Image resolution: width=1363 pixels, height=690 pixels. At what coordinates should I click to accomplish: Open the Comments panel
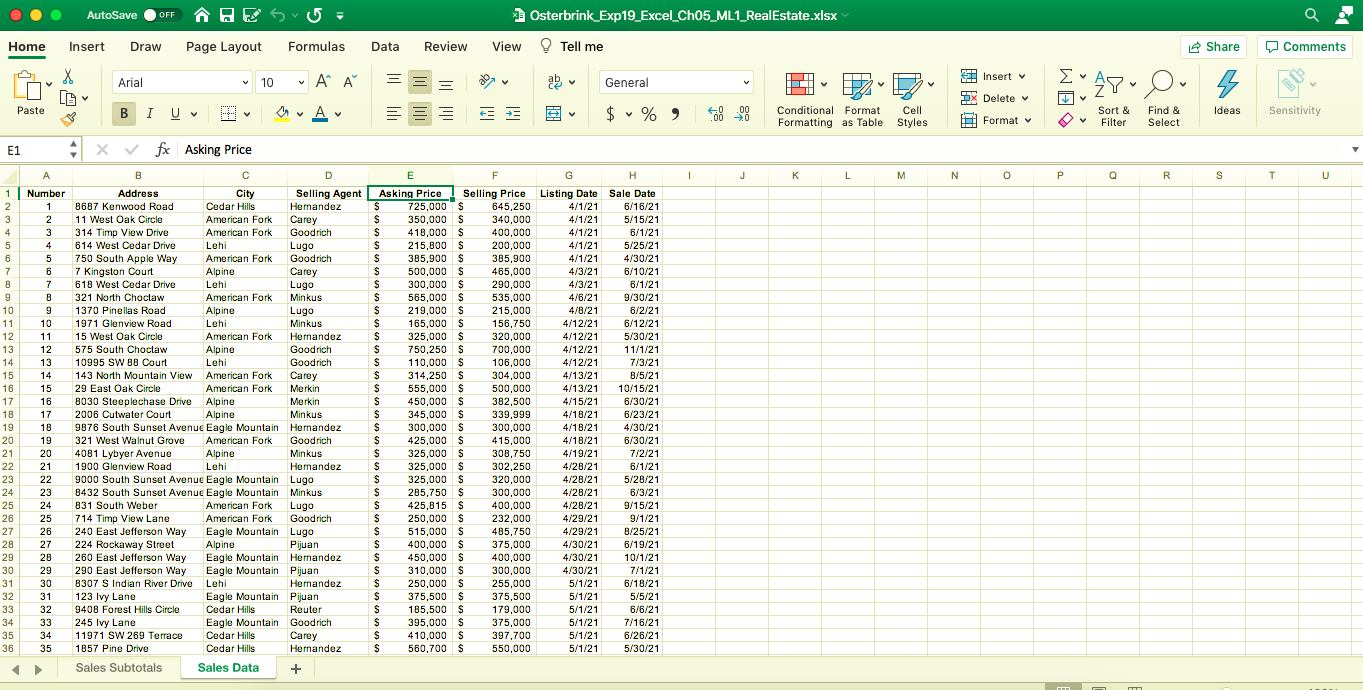1305,46
